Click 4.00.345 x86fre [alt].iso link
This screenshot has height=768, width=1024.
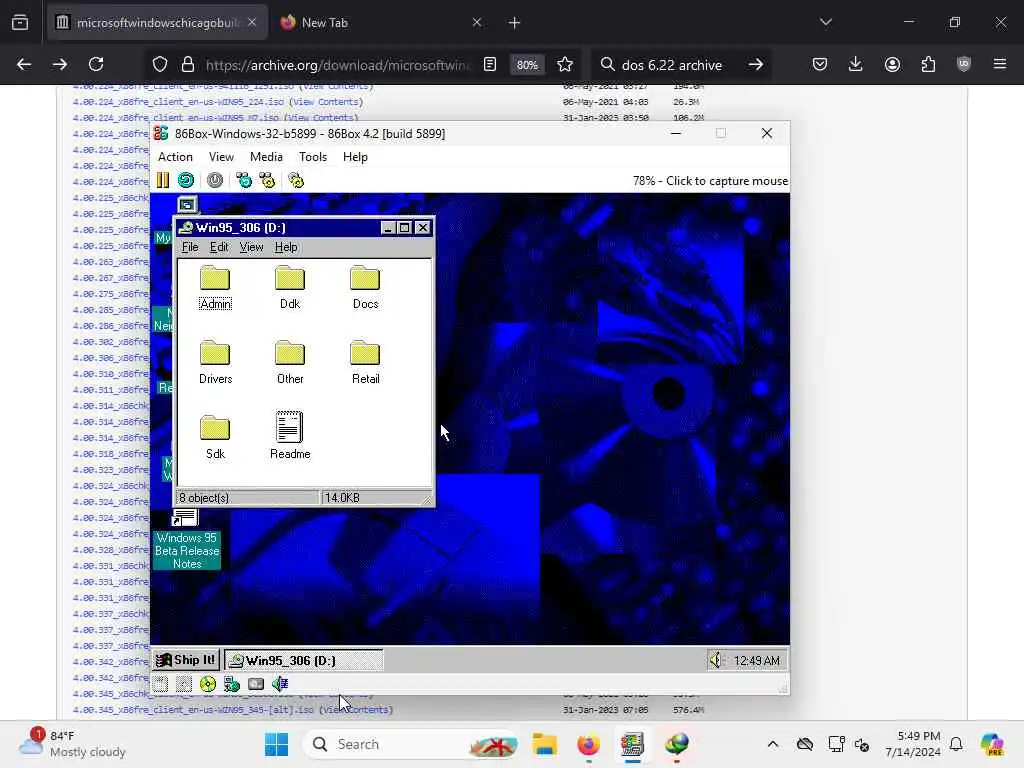[193, 709]
